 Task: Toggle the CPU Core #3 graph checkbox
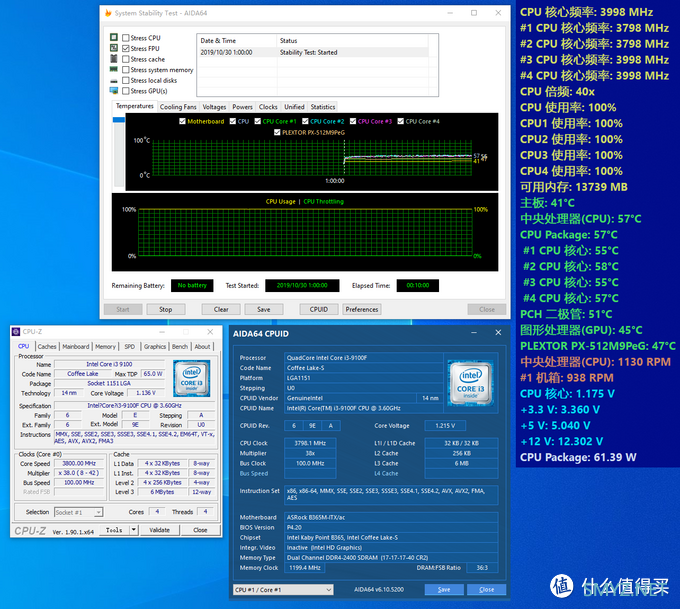pos(353,121)
